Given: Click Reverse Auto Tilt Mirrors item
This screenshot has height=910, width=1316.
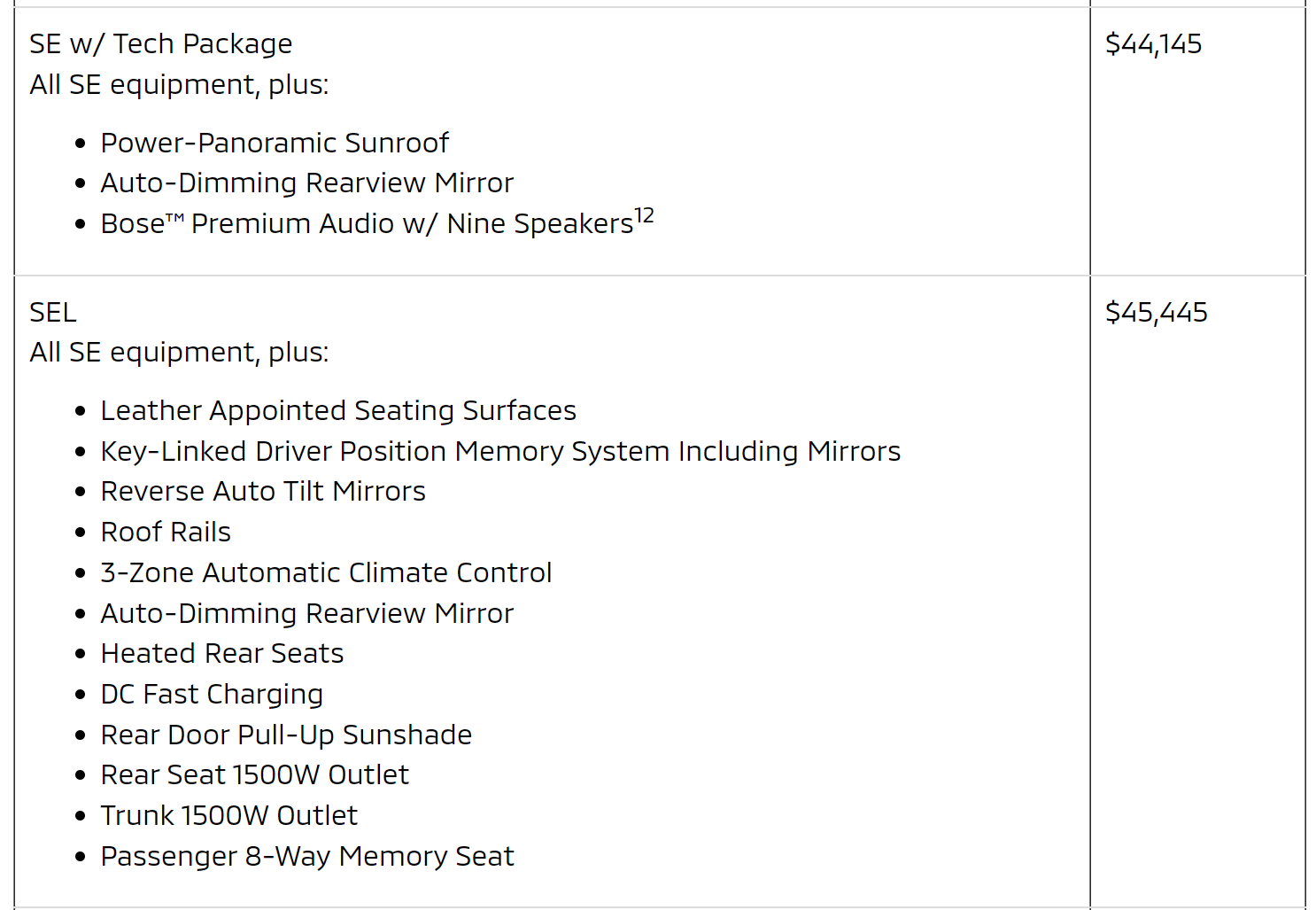Looking at the screenshot, I should (x=263, y=491).
